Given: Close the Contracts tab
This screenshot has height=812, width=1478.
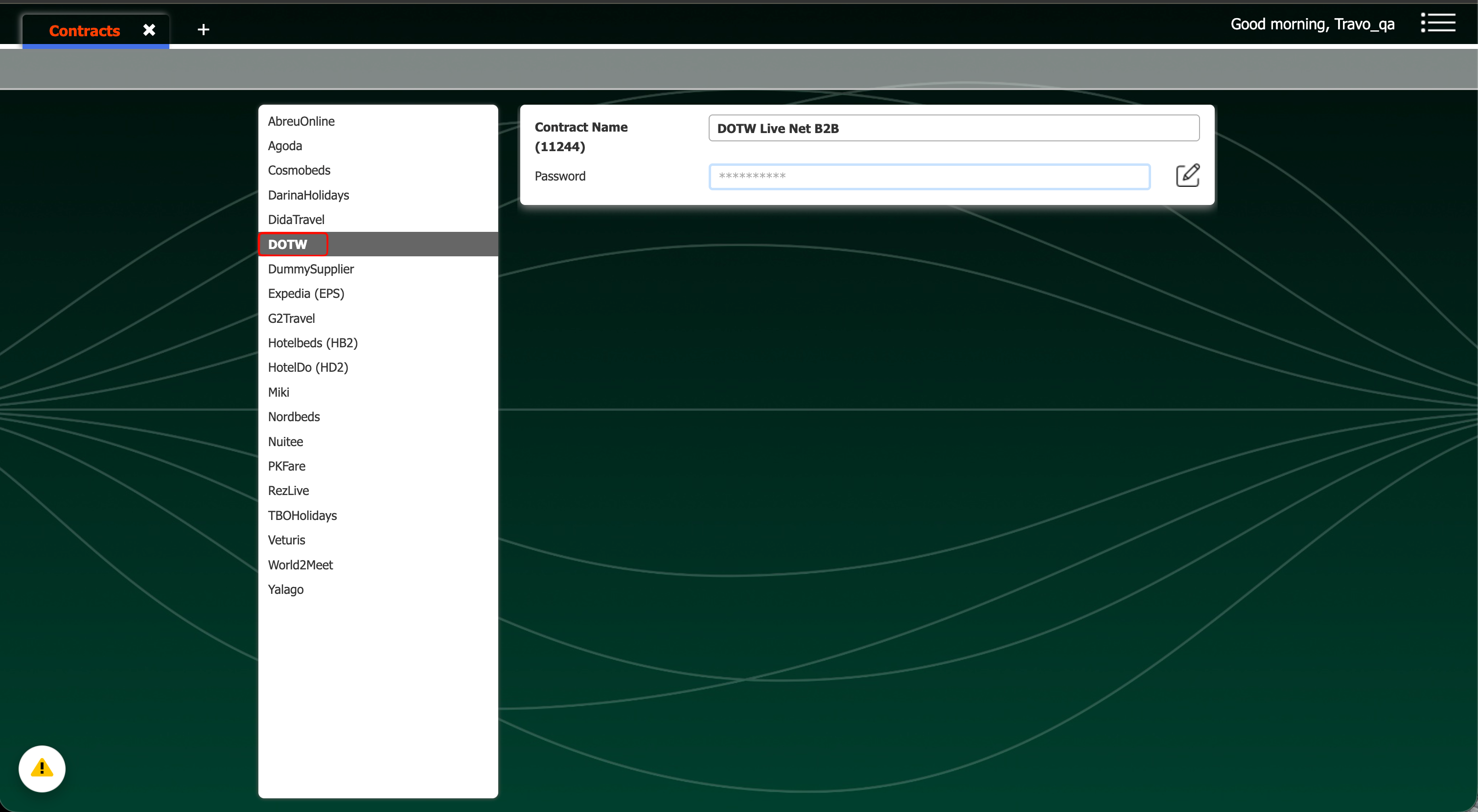Looking at the screenshot, I should pyautogui.click(x=149, y=30).
